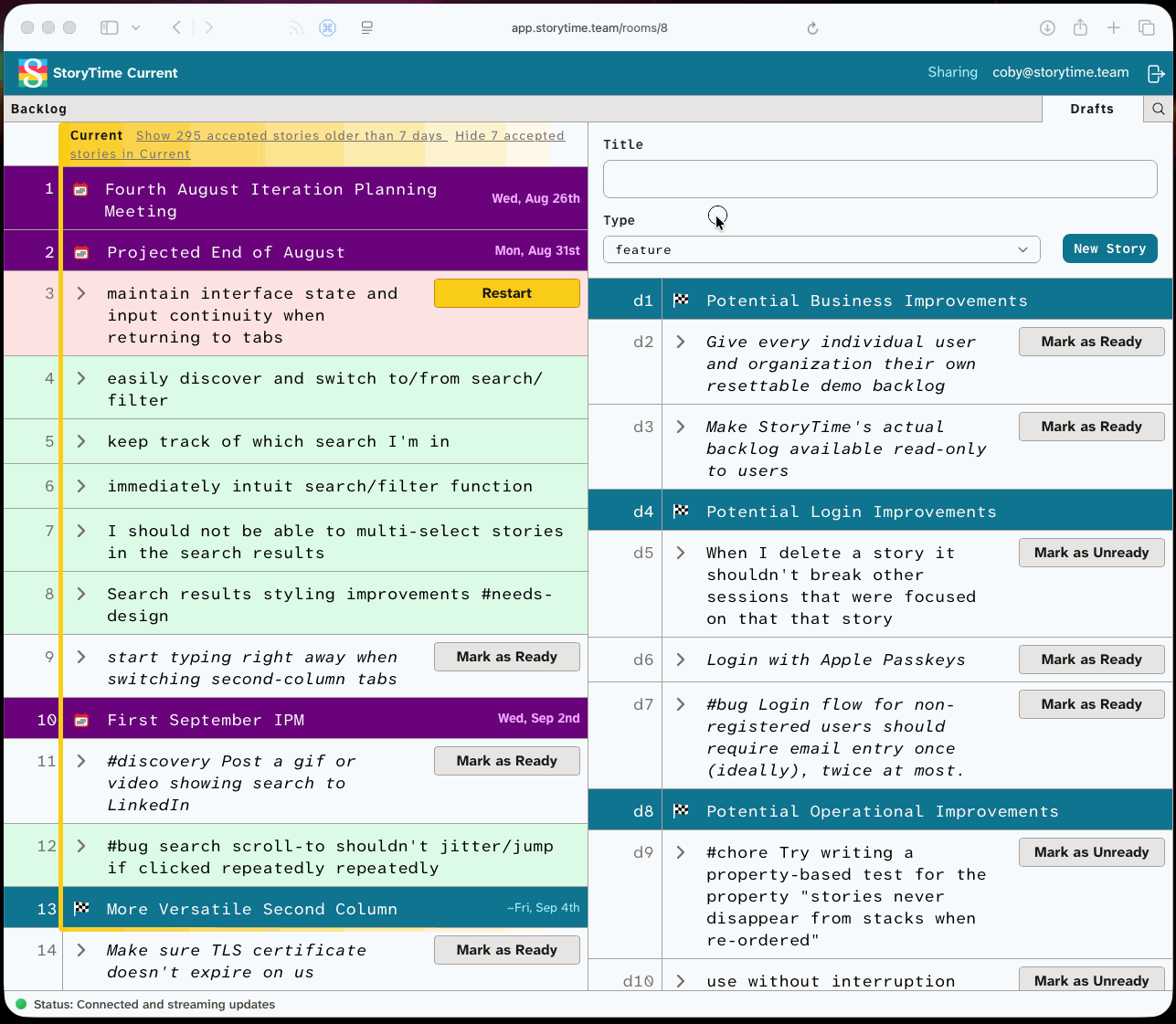Show 295 accepted stories older than 7 days

coord(290,135)
